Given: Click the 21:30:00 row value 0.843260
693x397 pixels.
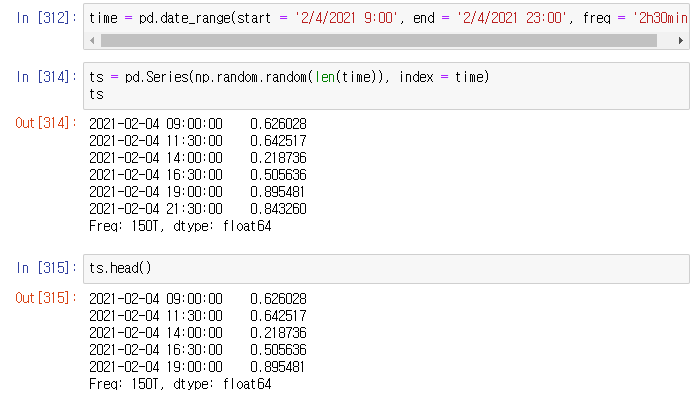Looking at the screenshot, I should [278, 209].
